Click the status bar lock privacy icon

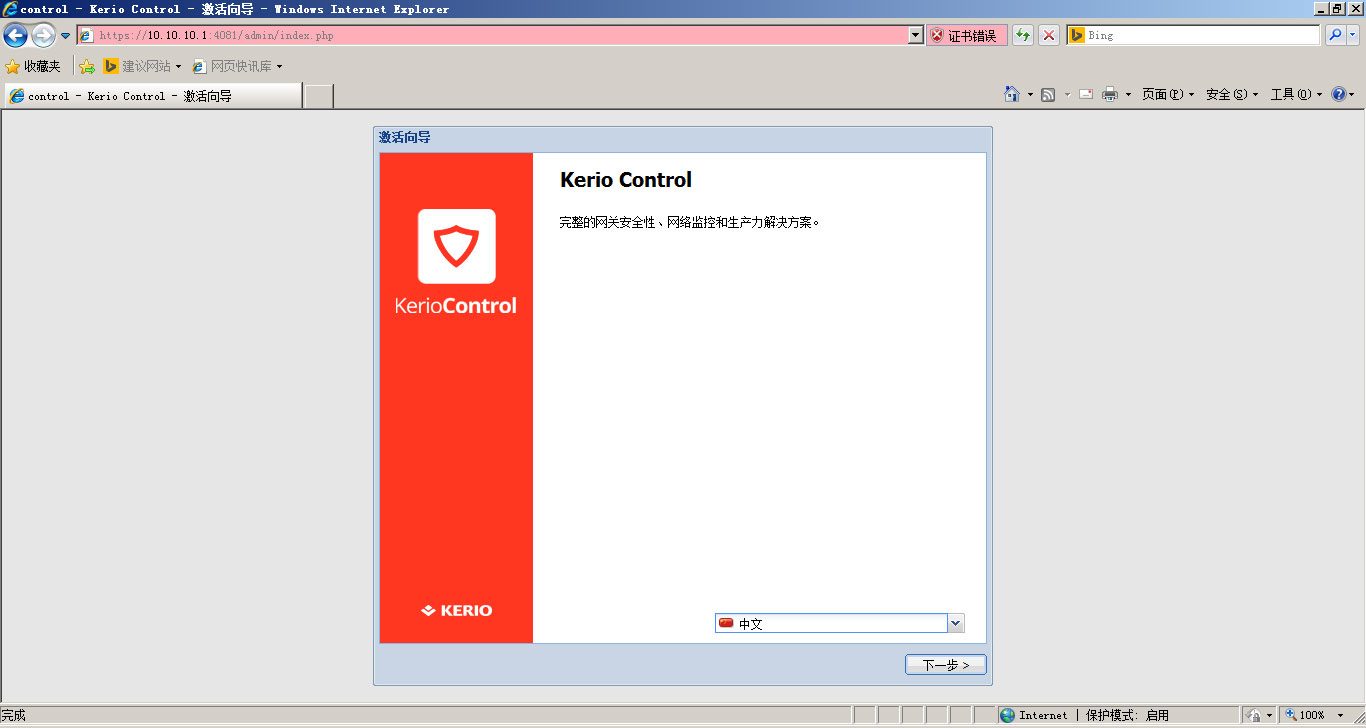[x=1254, y=715]
